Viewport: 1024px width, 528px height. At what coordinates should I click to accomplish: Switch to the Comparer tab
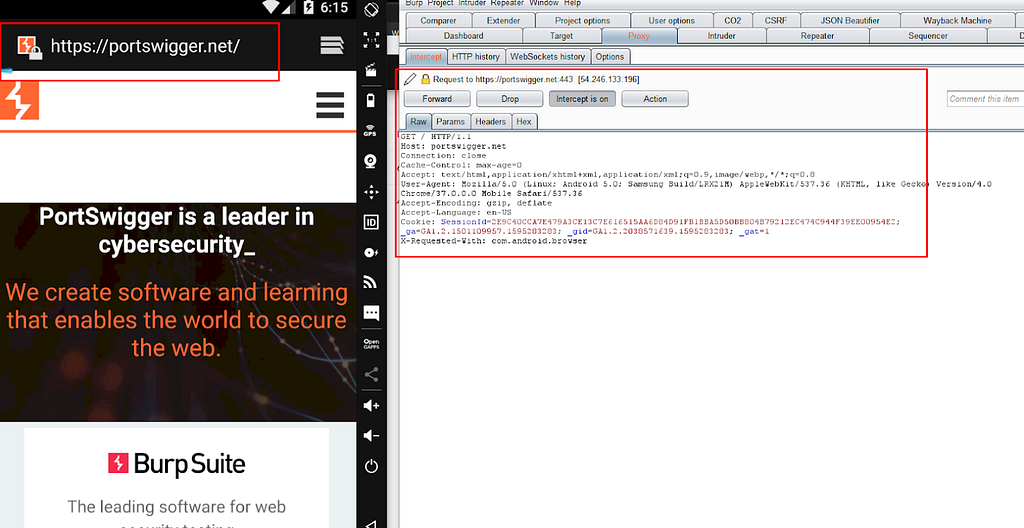(x=438, y=20)
